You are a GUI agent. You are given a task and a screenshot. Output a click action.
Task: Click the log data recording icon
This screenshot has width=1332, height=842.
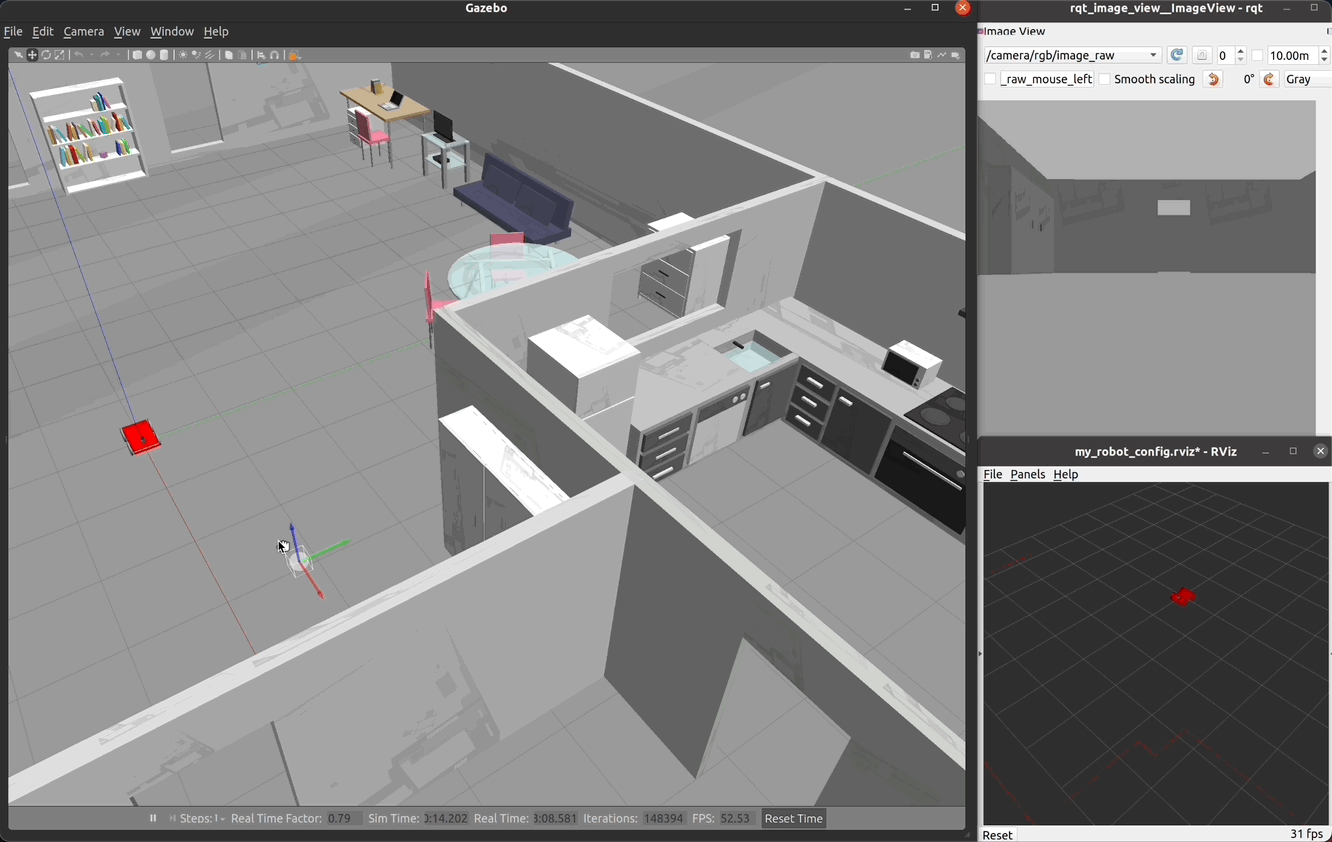[928, 55]
